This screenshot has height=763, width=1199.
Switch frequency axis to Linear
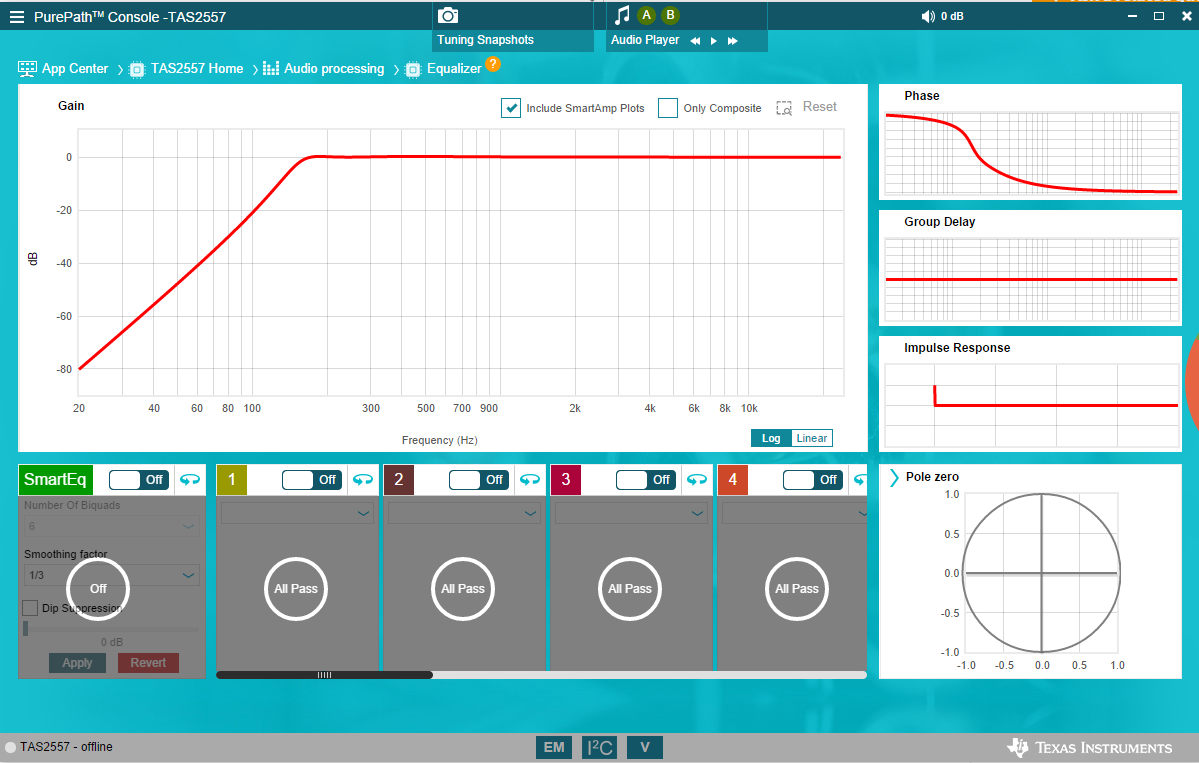click(x=811, y=438)
